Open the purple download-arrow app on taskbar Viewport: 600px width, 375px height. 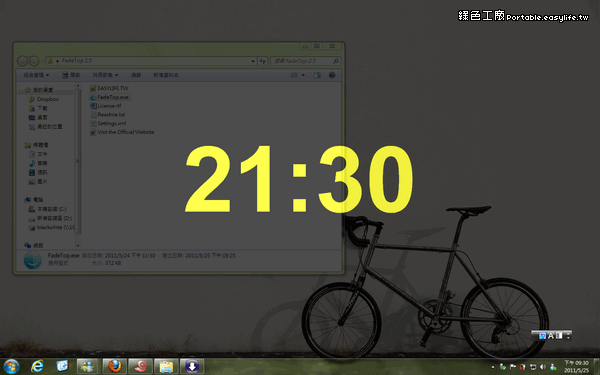coord(192,367)
